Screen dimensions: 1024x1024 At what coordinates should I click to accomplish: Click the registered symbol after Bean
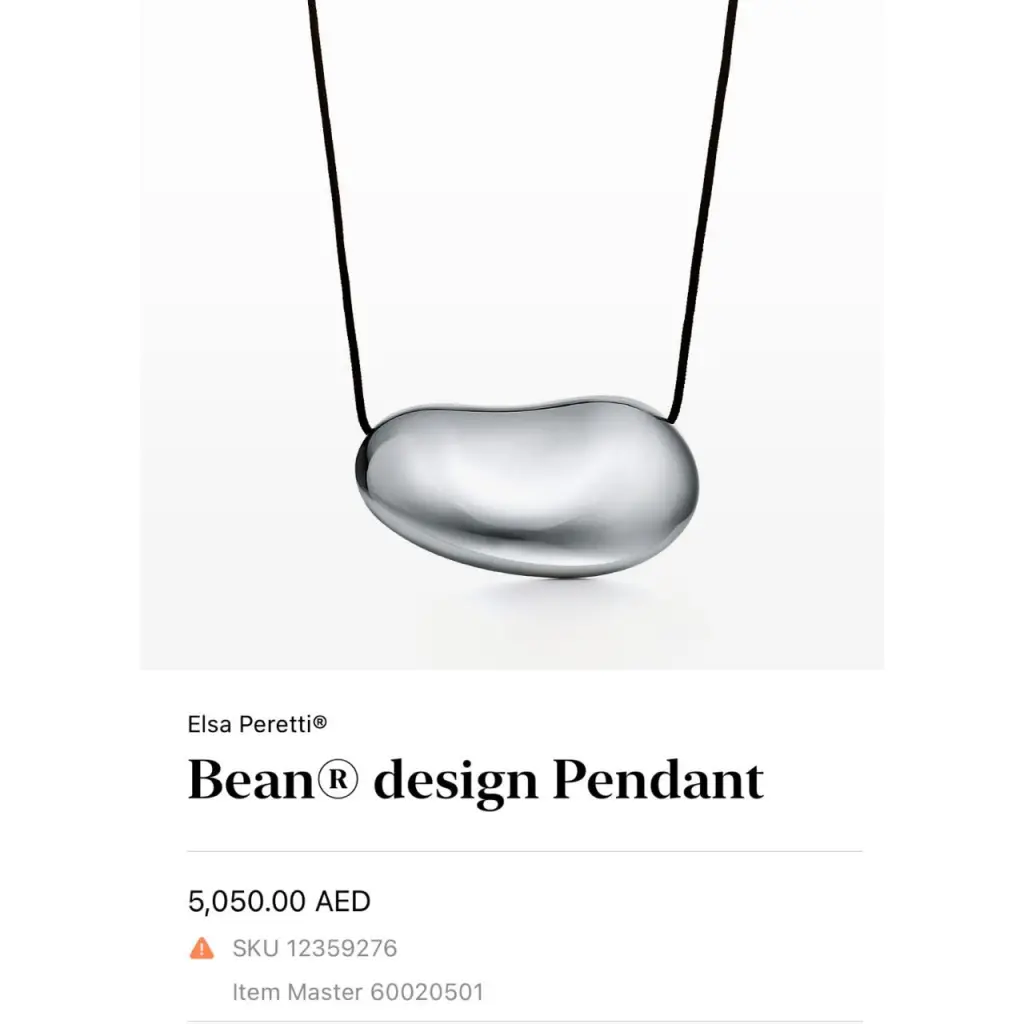click(337, 780)
